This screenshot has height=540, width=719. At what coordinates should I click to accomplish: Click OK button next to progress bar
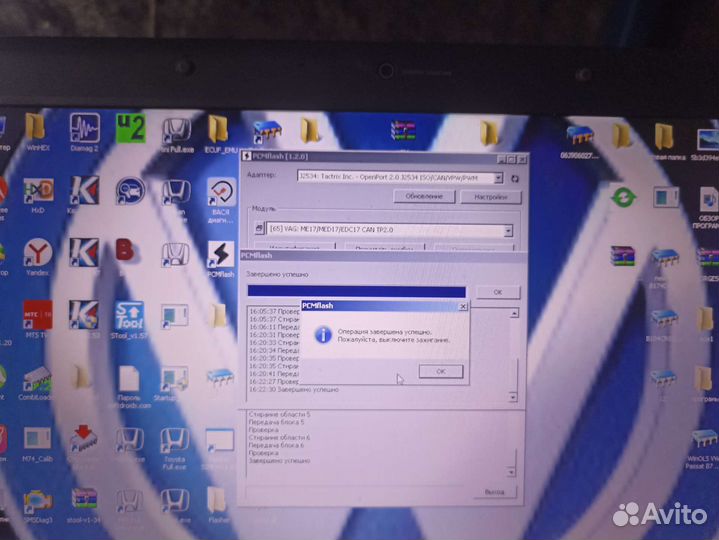pos(497,292)
